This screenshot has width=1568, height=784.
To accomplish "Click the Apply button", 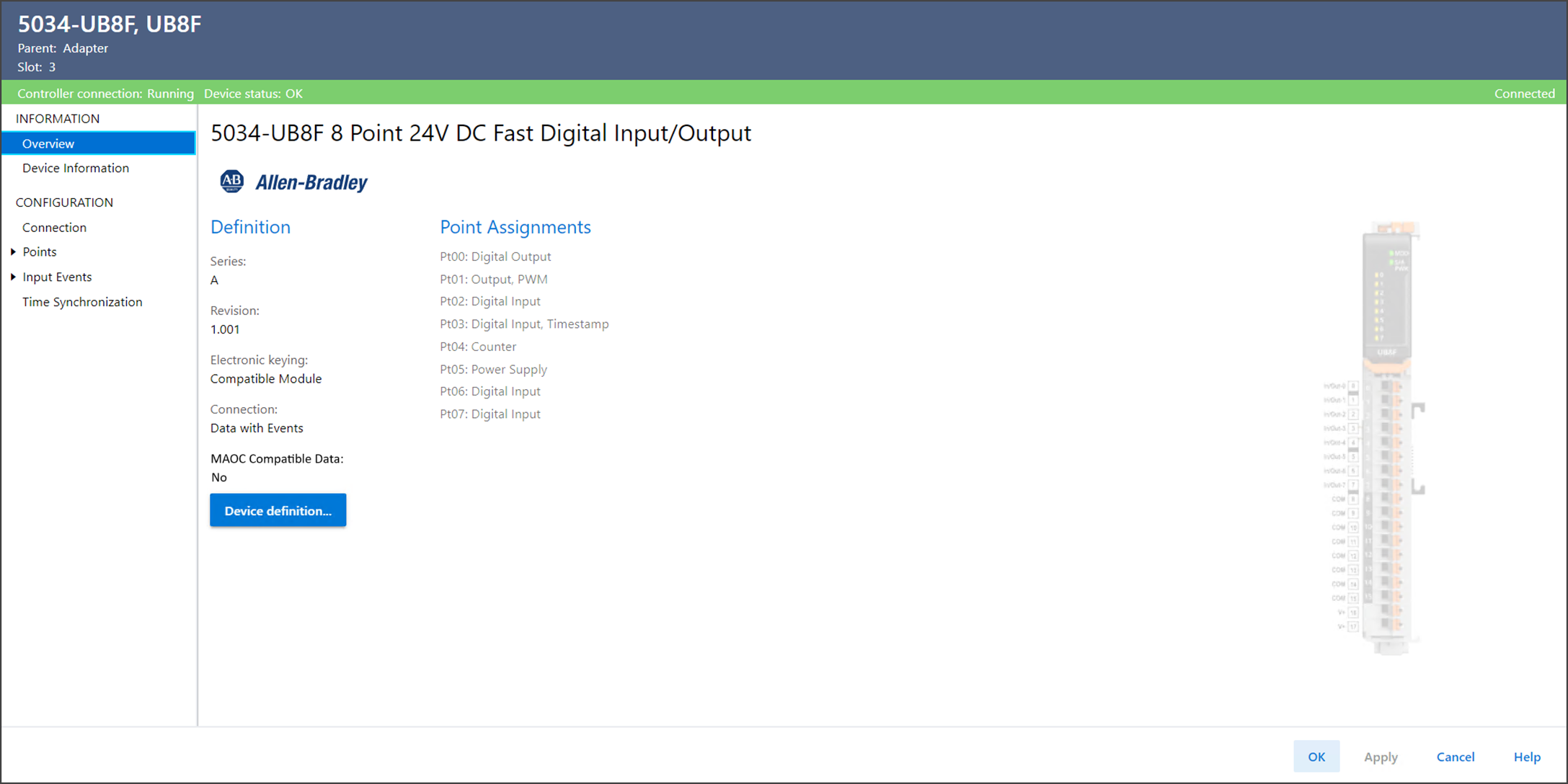I will [x=1380, y=757].
